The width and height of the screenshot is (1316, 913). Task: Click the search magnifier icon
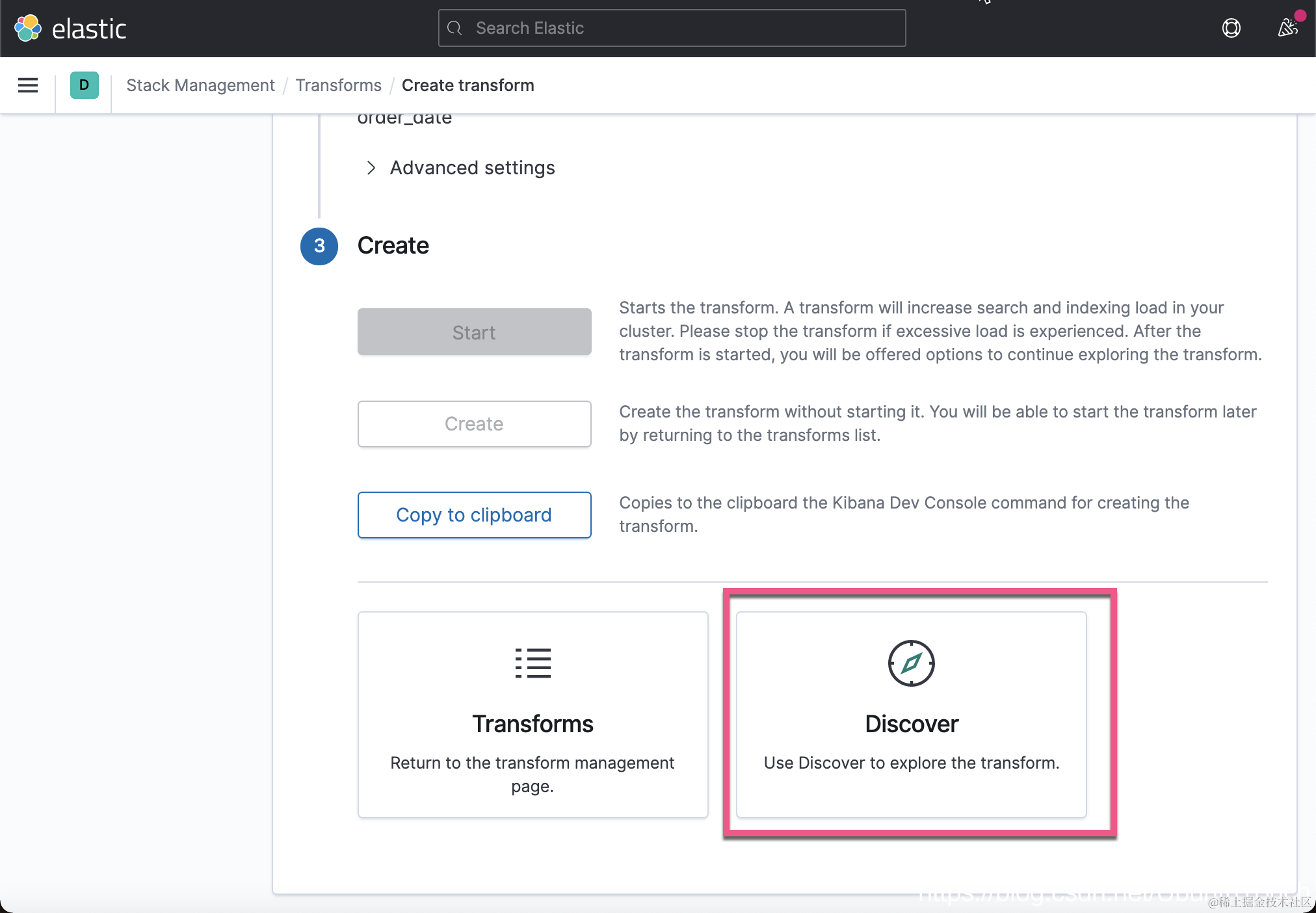455,28
